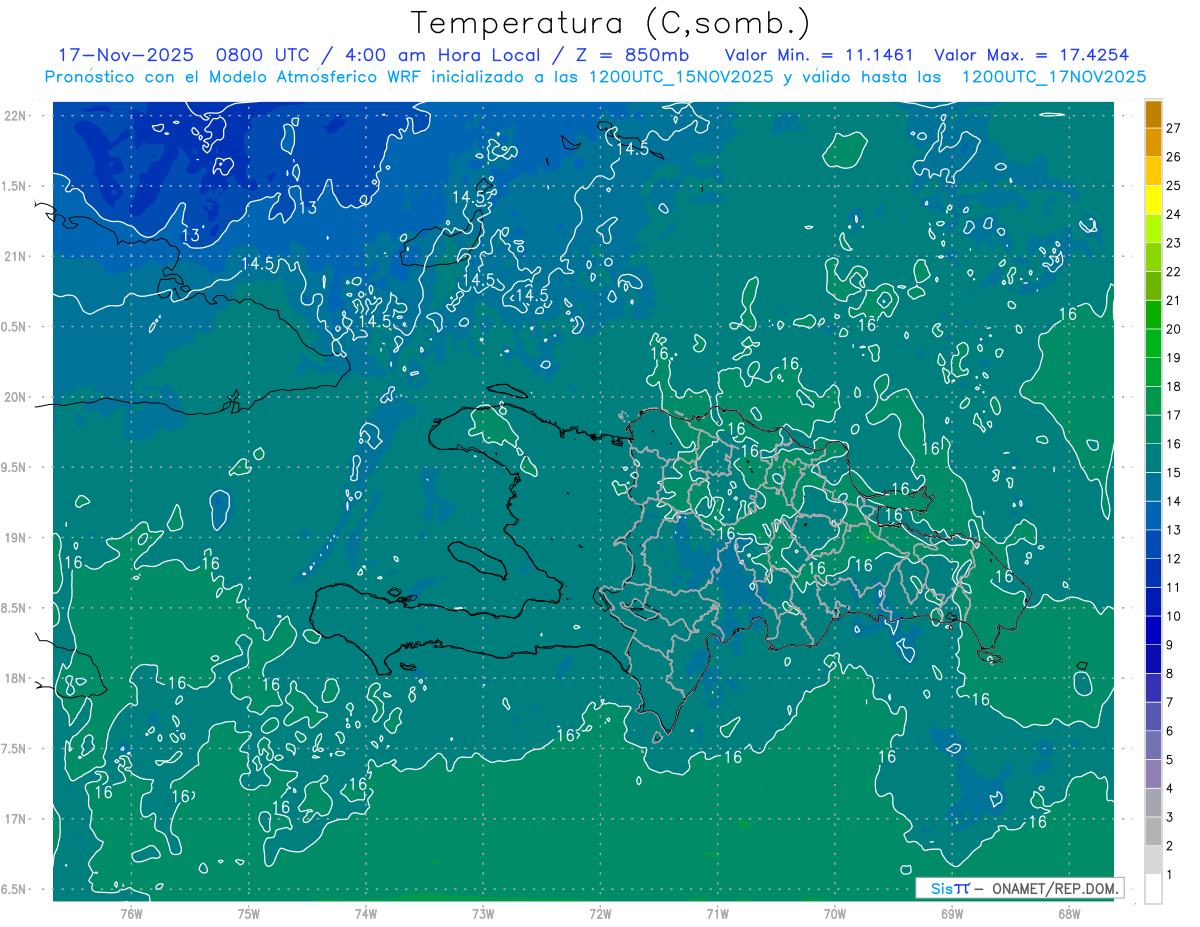The height and width of the screenshot is (927, 1200).
Task: Click the 68W longitude axis label
Action: tap(1069, 914)
